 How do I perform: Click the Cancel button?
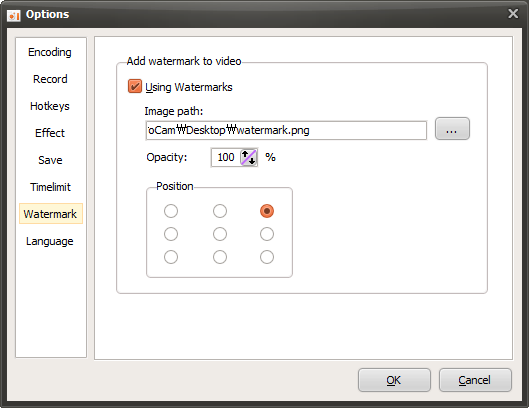pyautogui.click(x=475, y=380)
